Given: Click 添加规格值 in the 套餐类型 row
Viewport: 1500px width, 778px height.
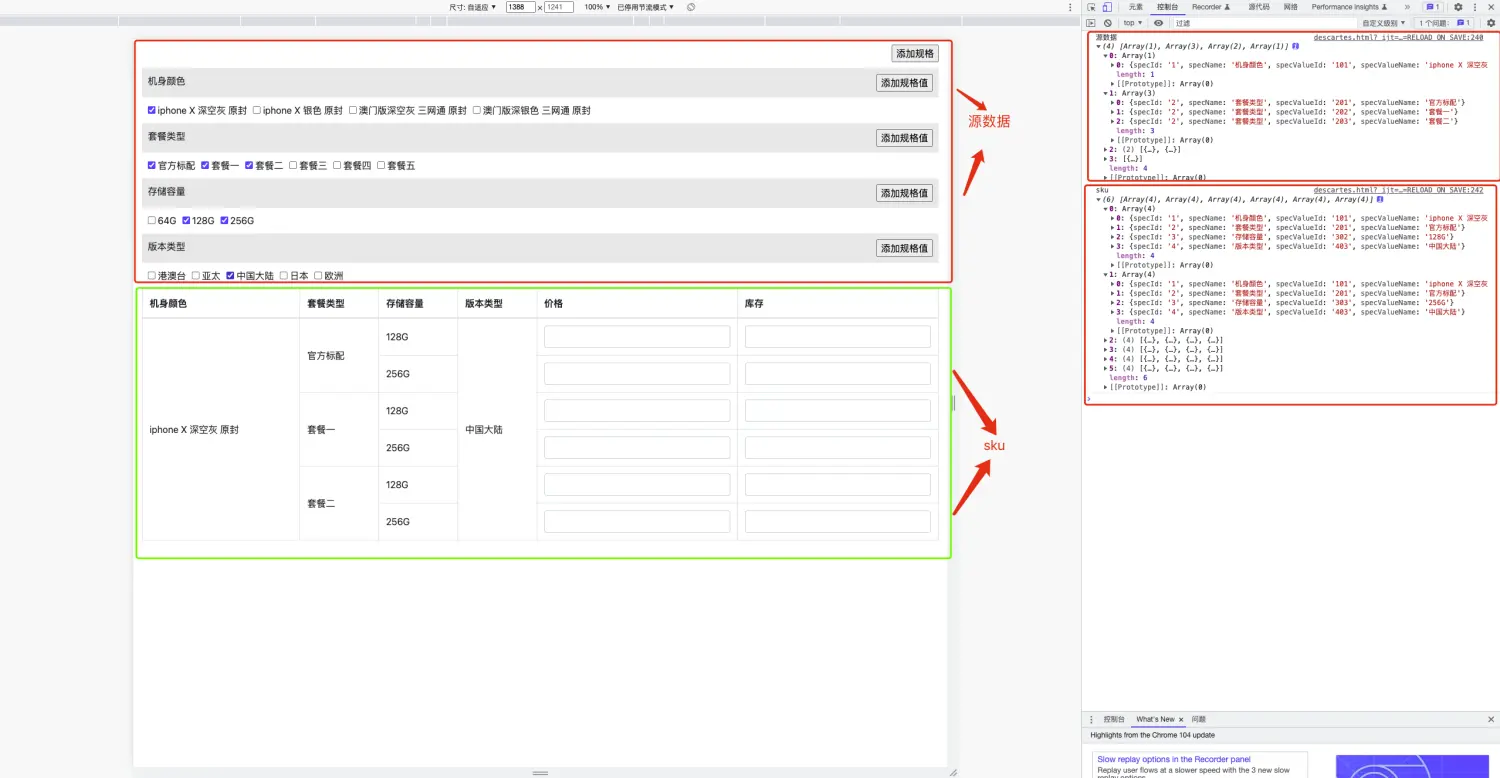Looking at the screenshot, I should tap(904, 138).
